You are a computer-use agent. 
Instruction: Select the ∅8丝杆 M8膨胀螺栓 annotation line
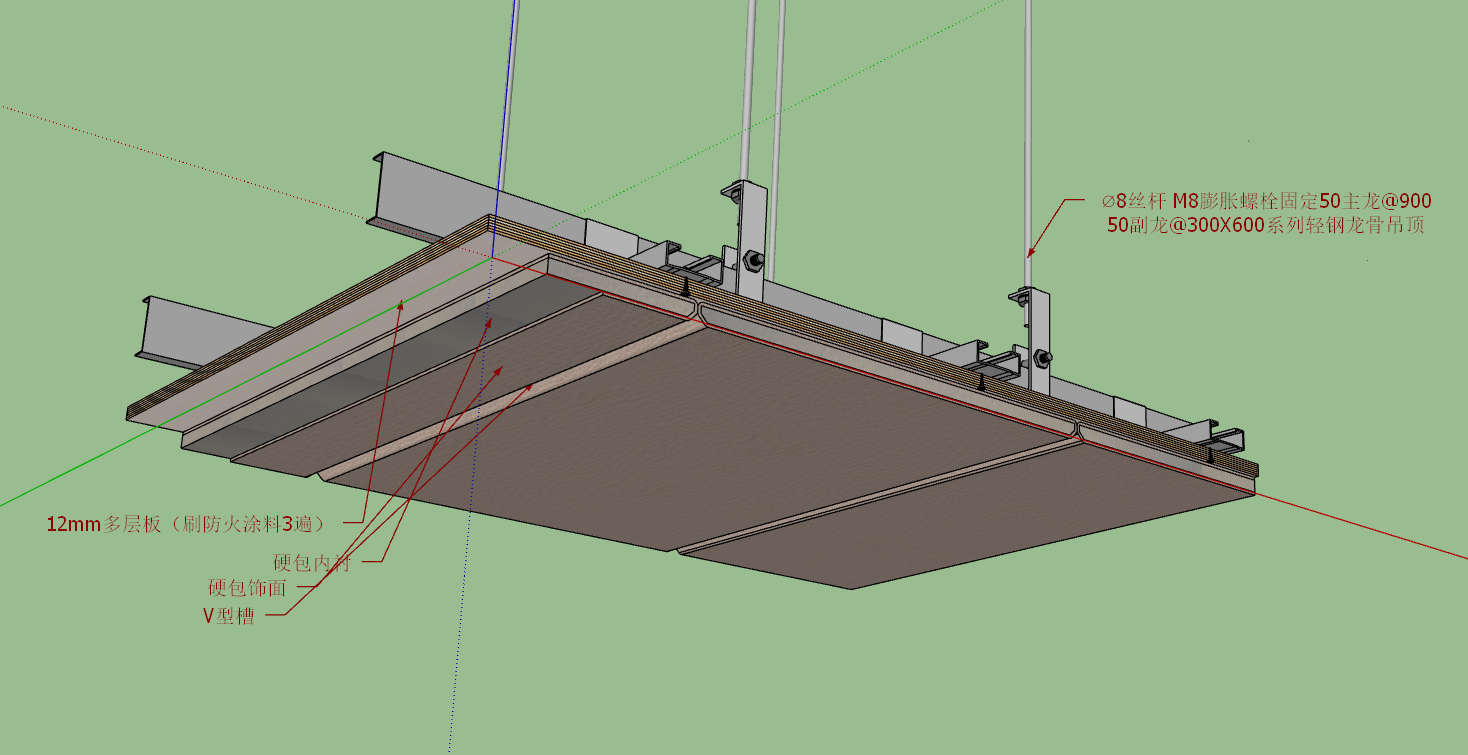click(1260, 202)
